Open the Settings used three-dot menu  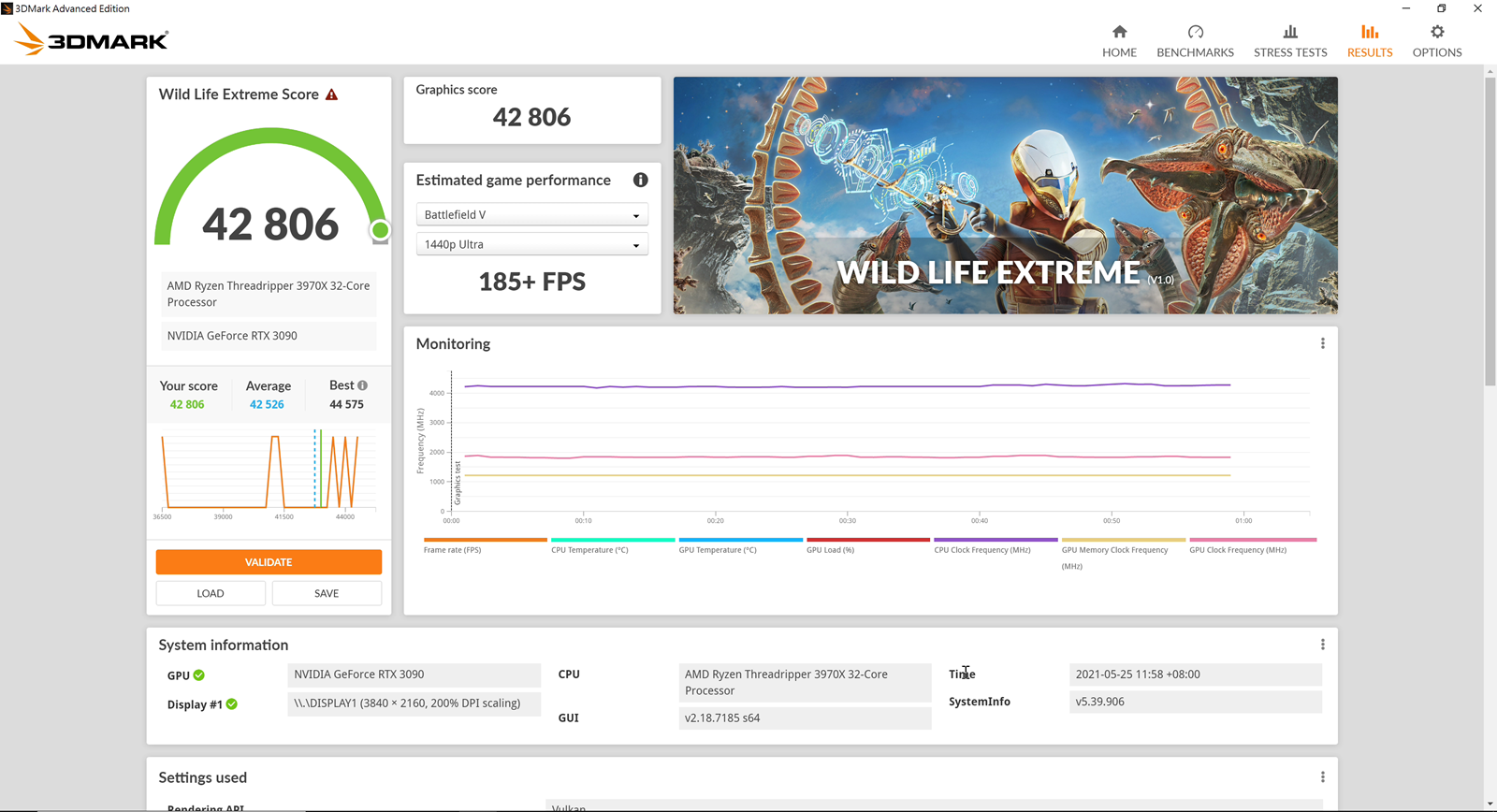pos(1322,777)
